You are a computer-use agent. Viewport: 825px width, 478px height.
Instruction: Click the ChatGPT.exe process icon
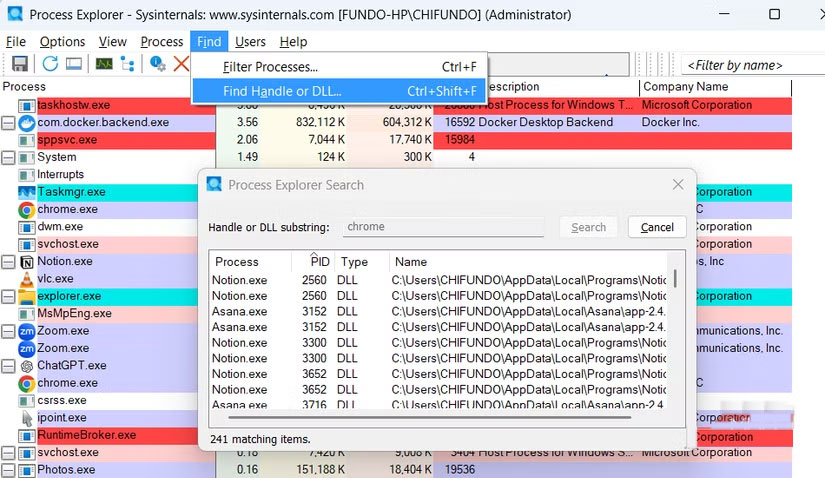26,366
